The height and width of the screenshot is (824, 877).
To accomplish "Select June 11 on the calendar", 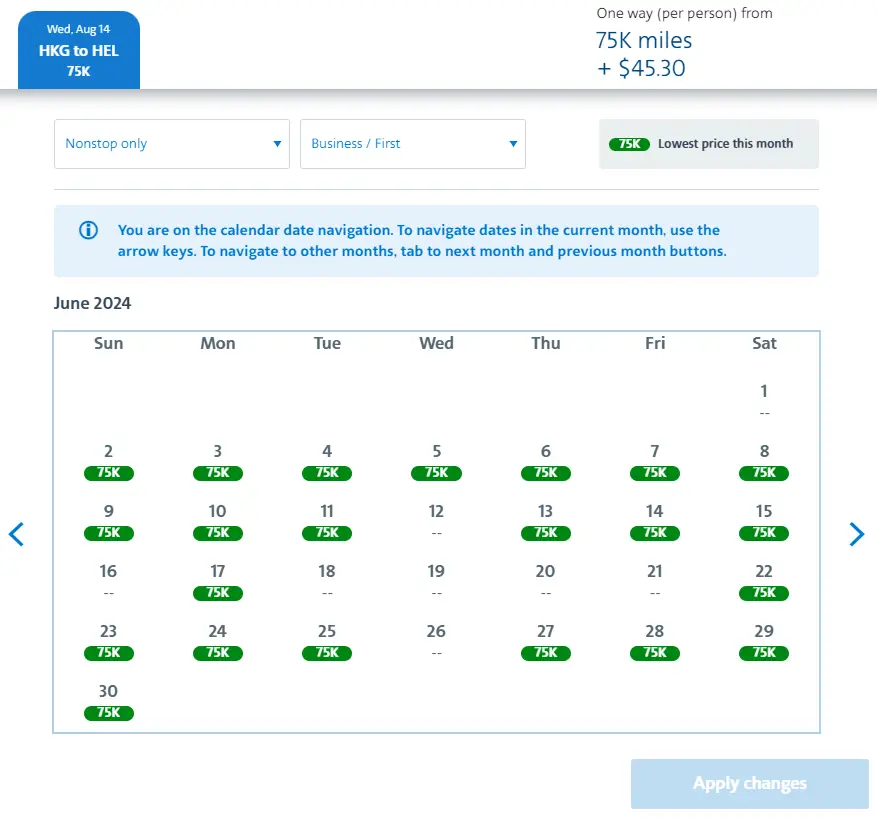I will [x=327, y=521].
